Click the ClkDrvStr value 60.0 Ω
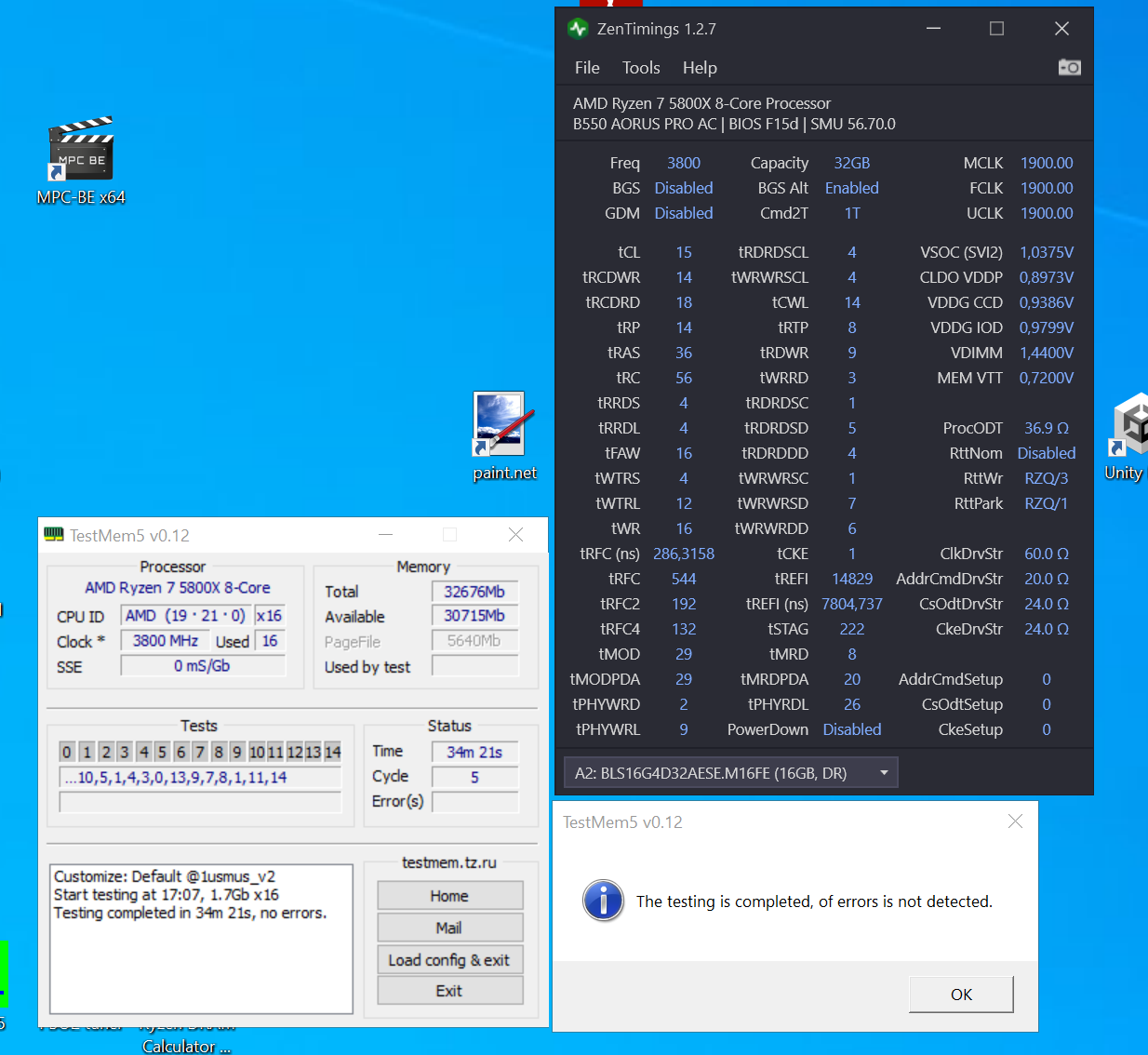Viewport: 1148px width, 1055px height. [1047, 554]
